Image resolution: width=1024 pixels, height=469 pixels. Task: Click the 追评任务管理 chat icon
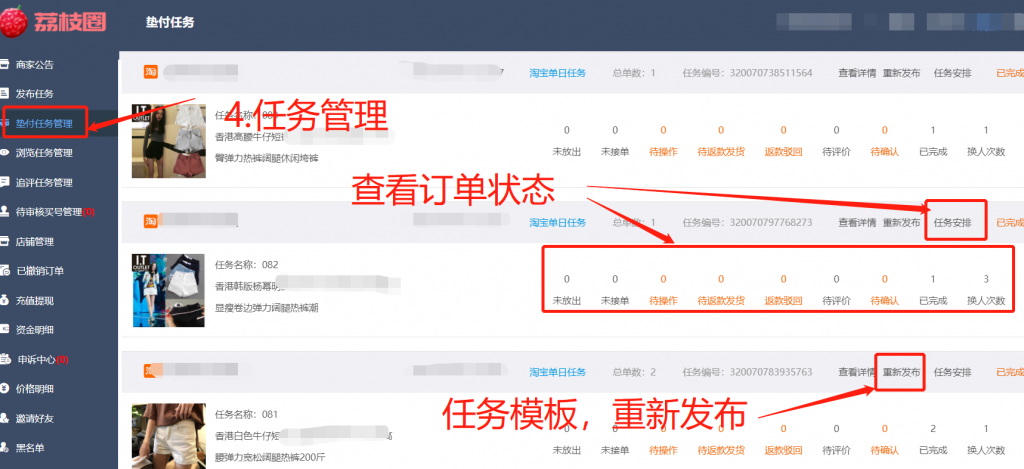pyautogui.click(x=4, y=182)
